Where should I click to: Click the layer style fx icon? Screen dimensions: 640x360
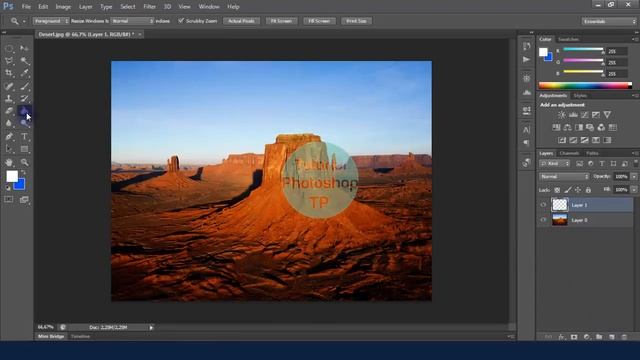[562, 337]
